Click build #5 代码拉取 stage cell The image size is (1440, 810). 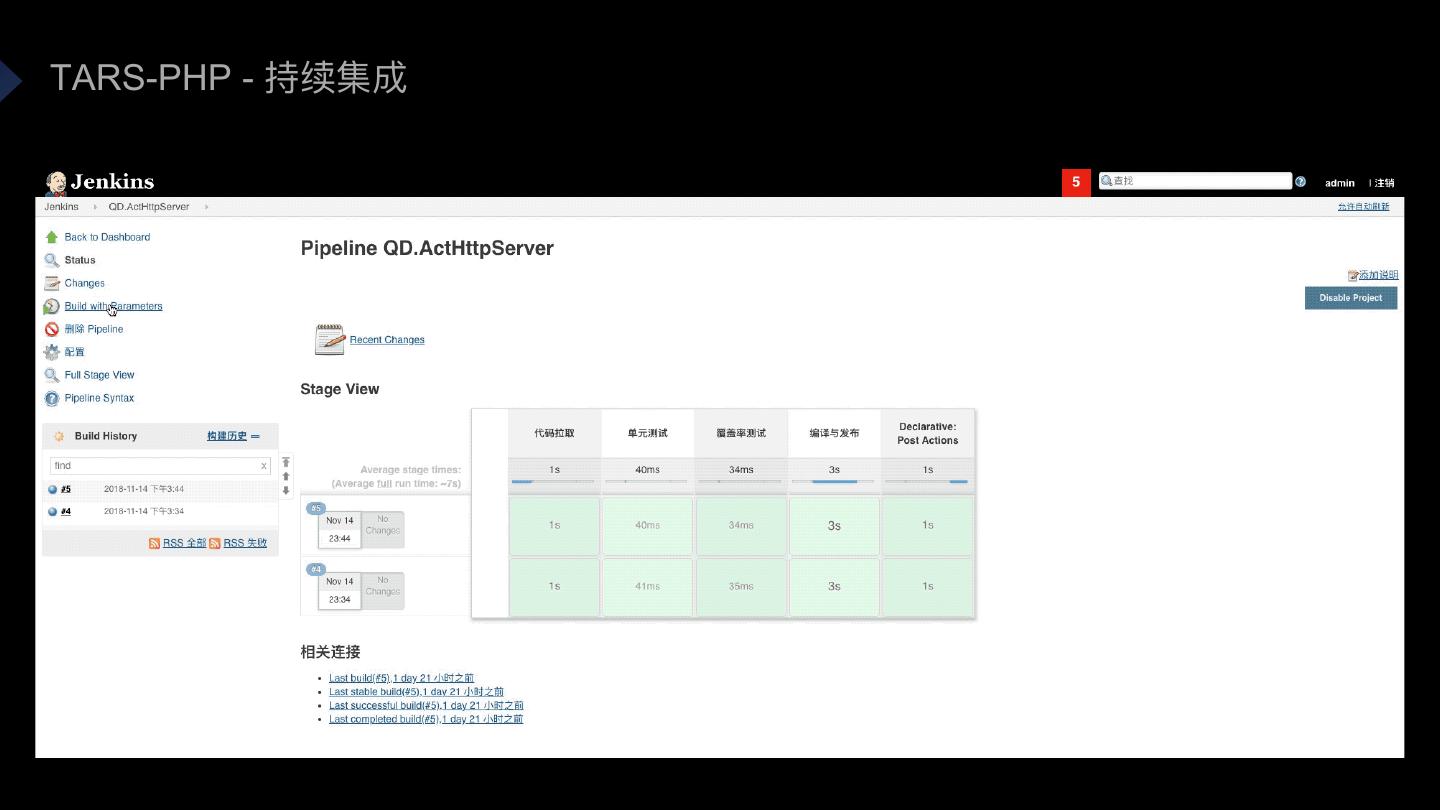click(554, 525)
